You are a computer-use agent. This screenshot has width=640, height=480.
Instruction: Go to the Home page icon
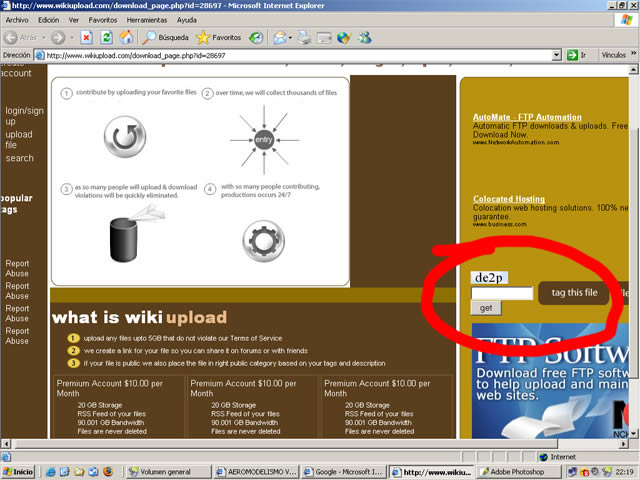127,37
